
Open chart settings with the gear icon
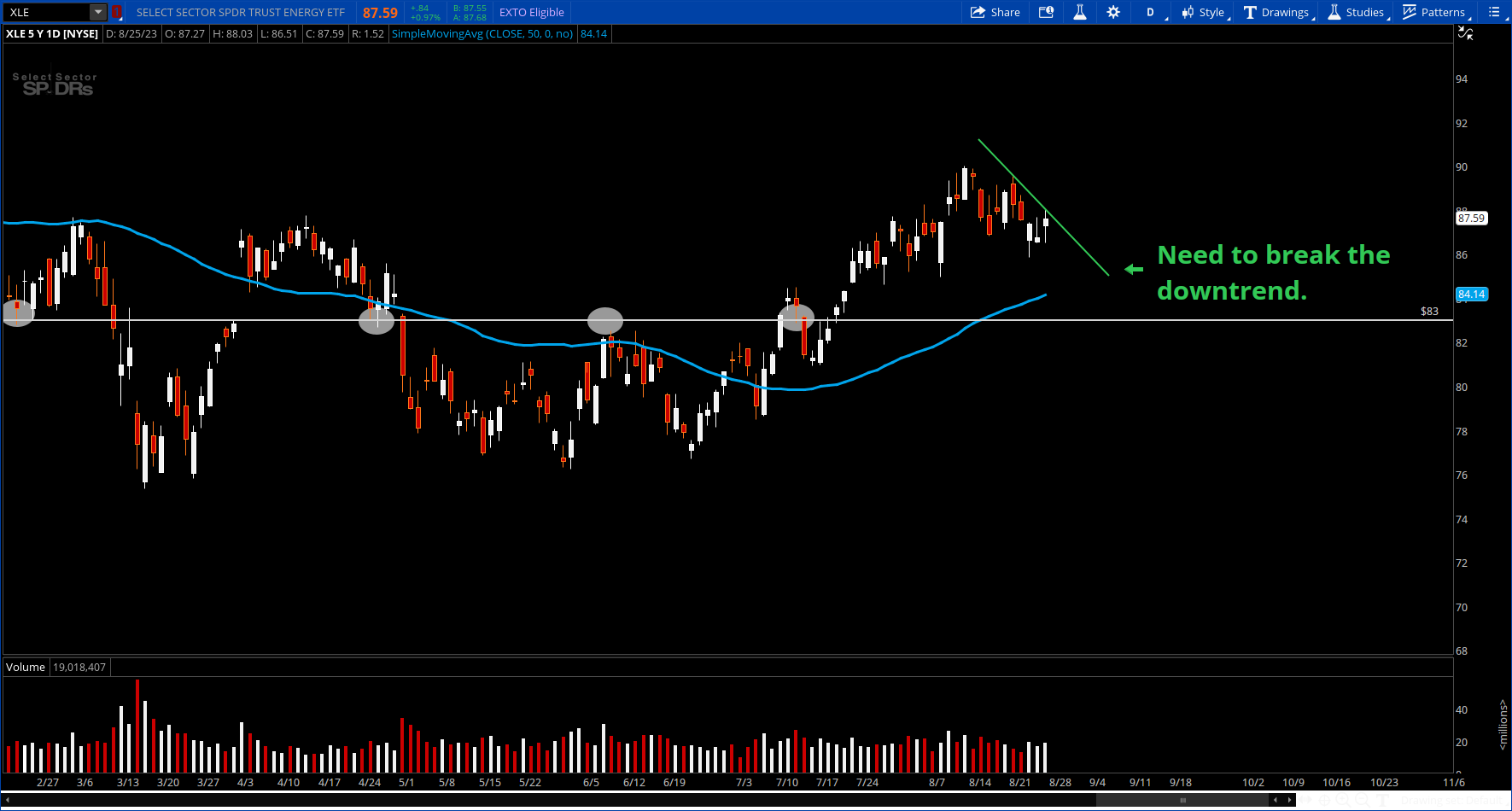pos(1113,12)
